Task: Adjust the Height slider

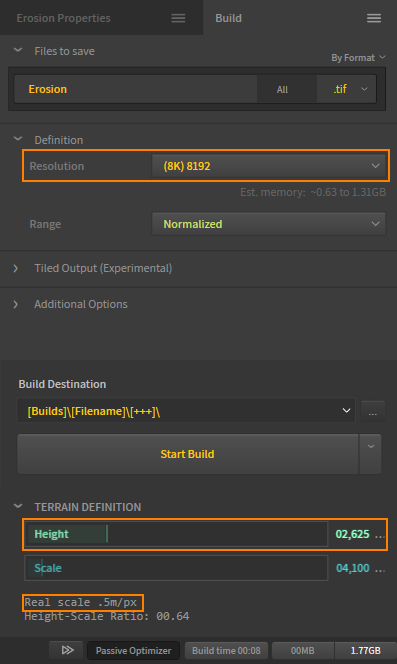Action: pos(176,534)
